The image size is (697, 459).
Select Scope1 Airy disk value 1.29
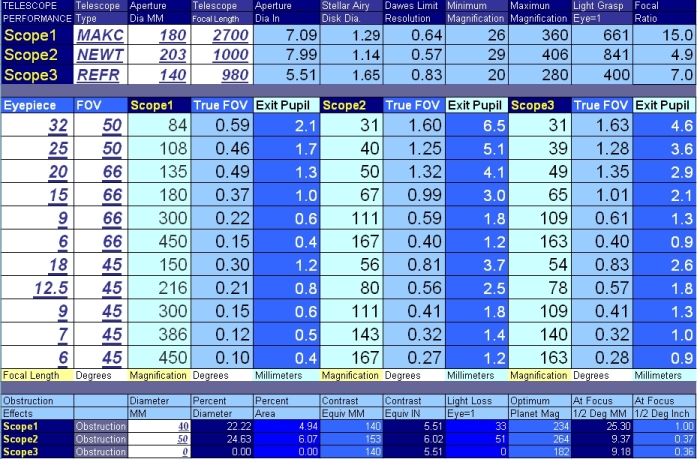[x=352, y=35]
